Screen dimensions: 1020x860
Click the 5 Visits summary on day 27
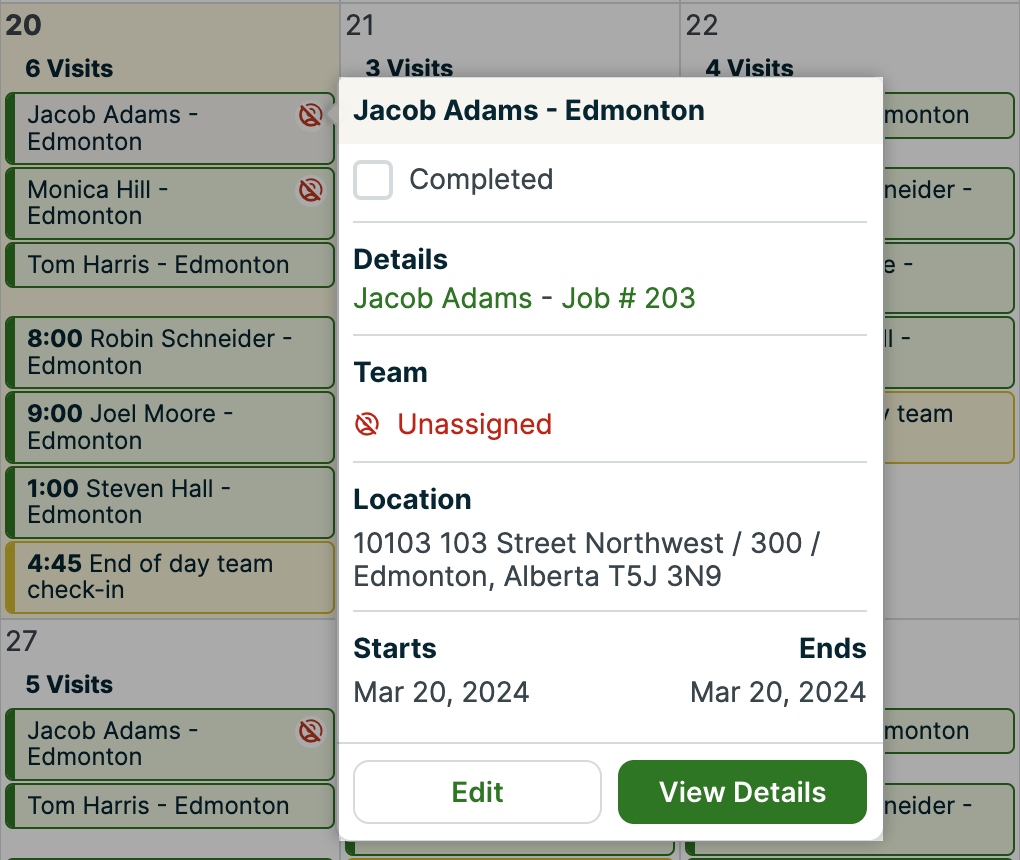click(69, 685)
